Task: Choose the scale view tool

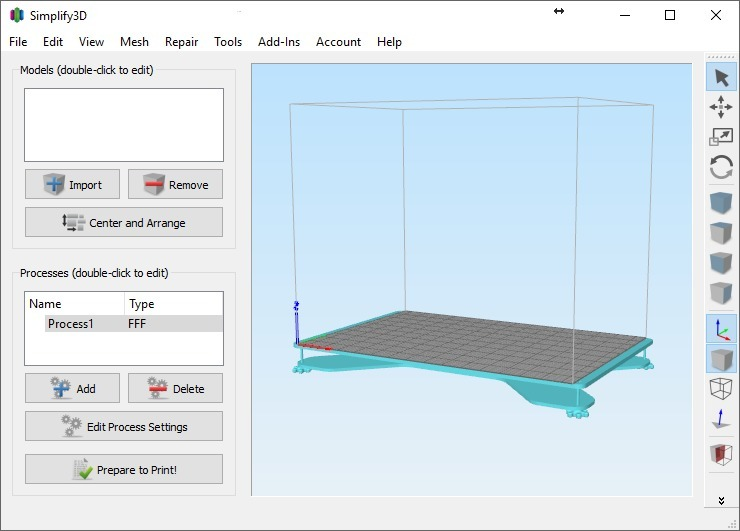Action: click(x=721, y=137)
